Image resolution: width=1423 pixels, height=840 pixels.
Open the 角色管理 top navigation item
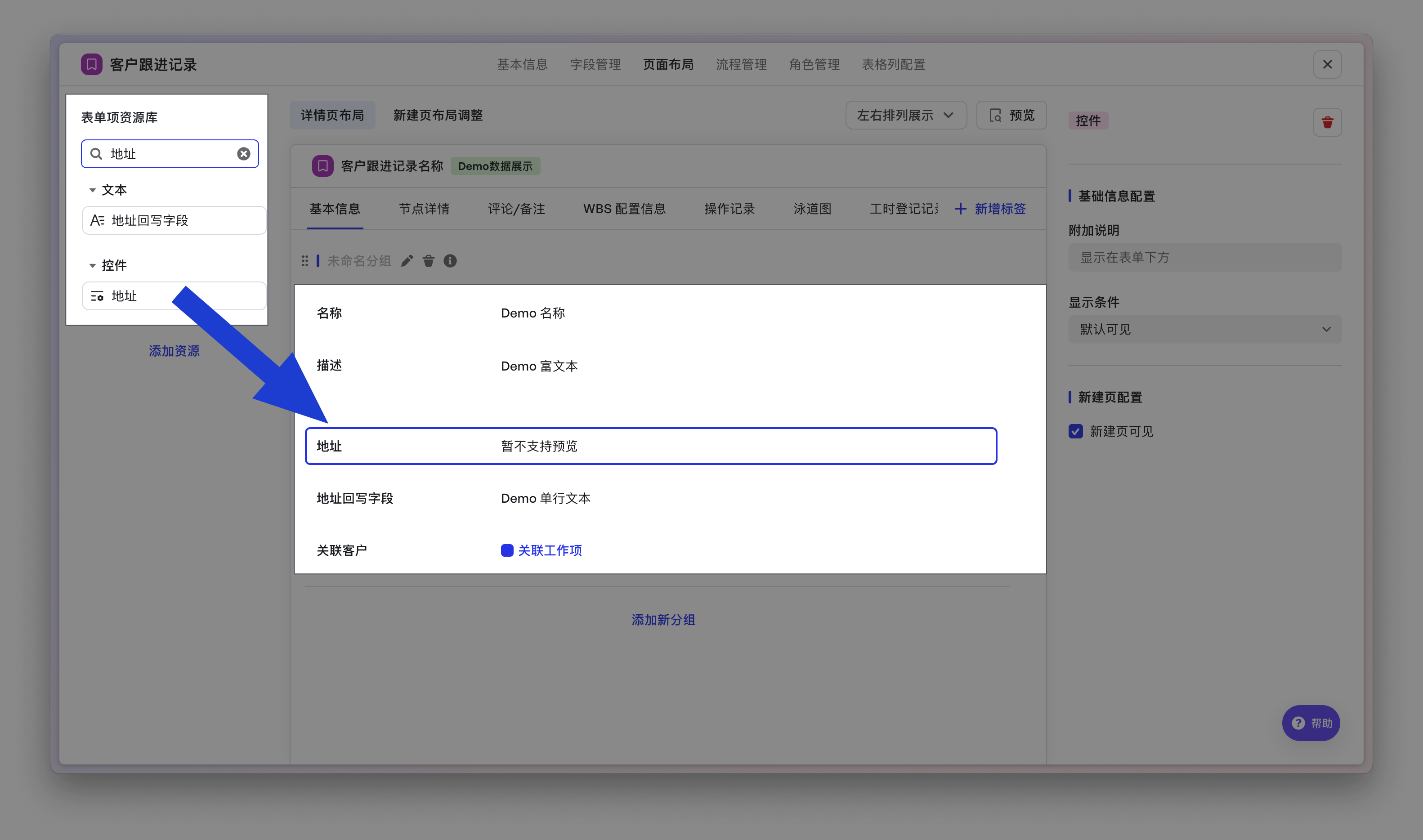coord(814,64)
